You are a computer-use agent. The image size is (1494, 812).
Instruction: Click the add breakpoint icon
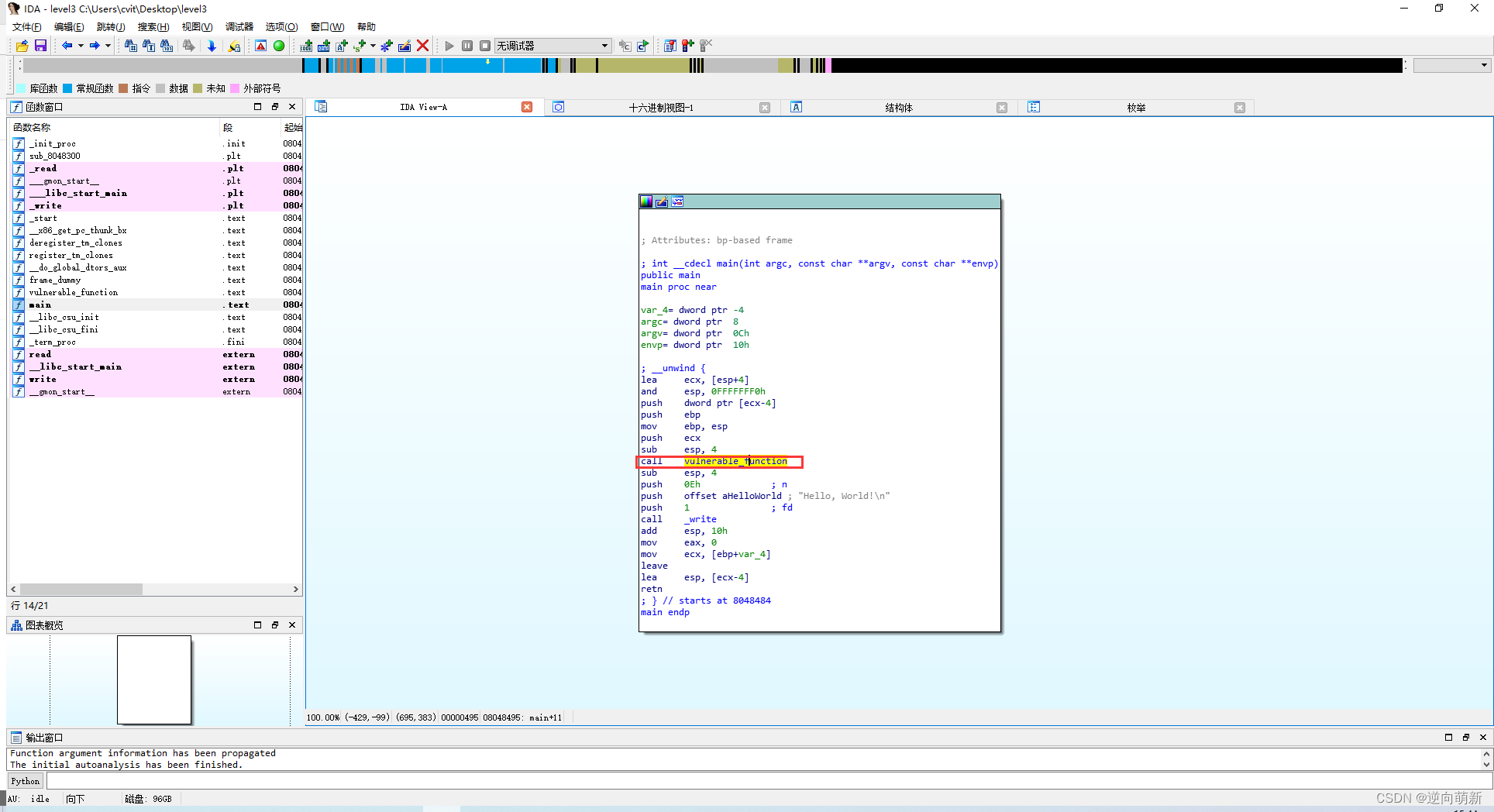688,46
